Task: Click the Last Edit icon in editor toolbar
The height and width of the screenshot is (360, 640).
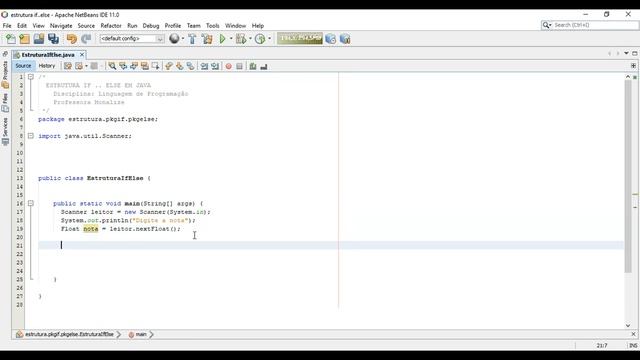Action: 68,66
